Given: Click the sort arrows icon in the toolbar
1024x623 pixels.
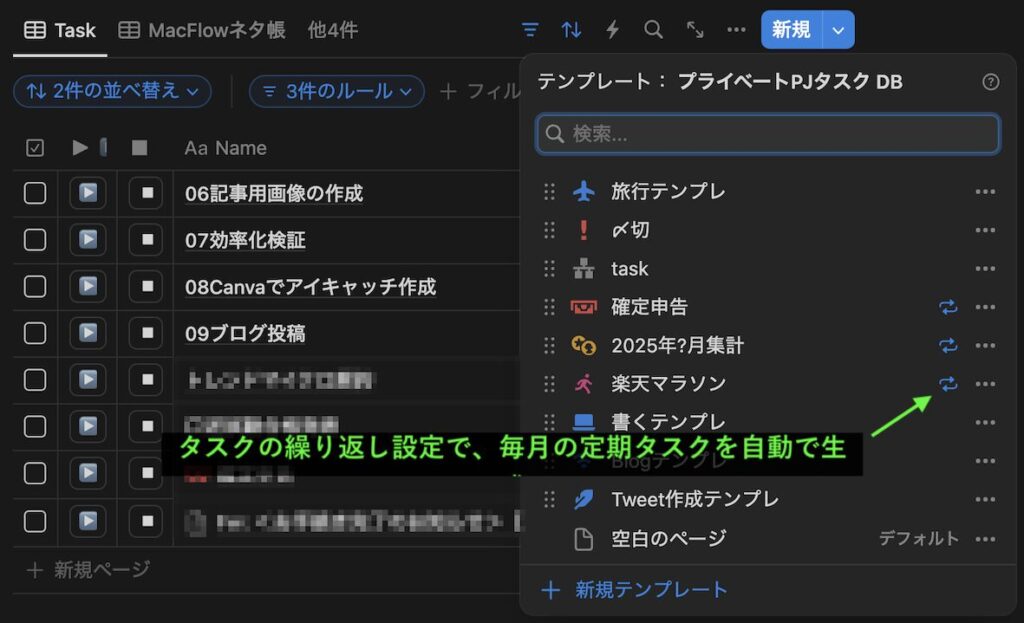Looking at the screenshot, I should pos(571,30).
